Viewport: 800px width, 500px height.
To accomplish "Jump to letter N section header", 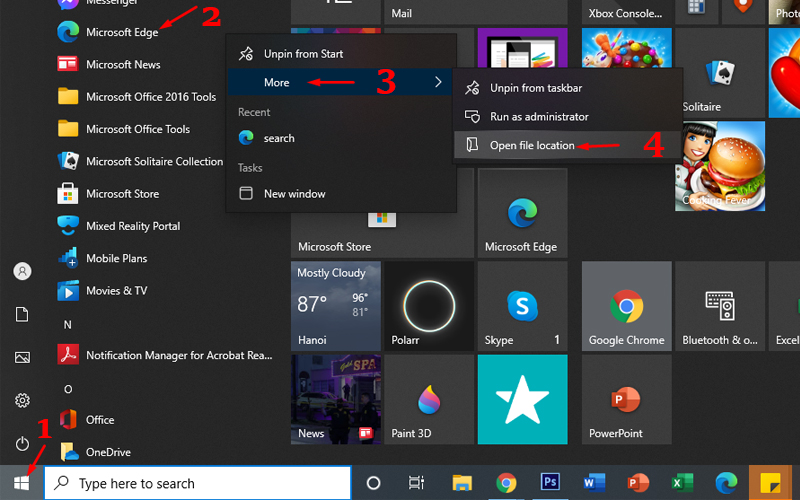I will pyautogui.click(x=67, y=325).
